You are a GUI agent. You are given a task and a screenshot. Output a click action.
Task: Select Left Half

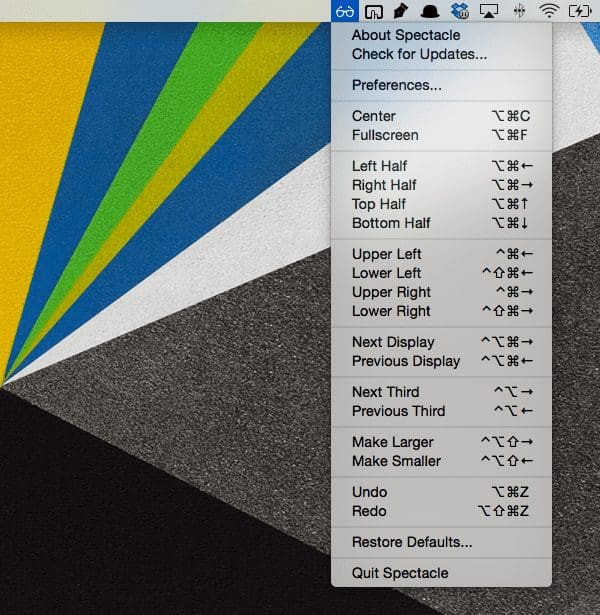tap(441, 166)
